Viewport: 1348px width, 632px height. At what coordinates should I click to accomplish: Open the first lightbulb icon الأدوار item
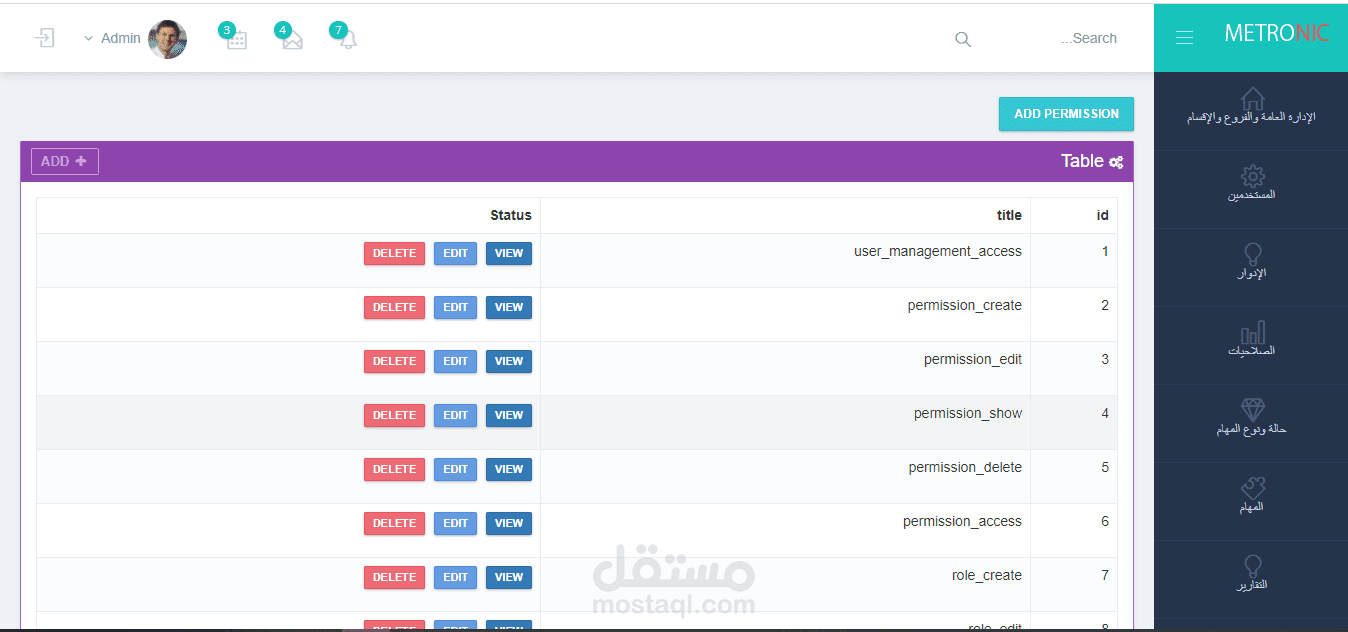[1251, 263]
